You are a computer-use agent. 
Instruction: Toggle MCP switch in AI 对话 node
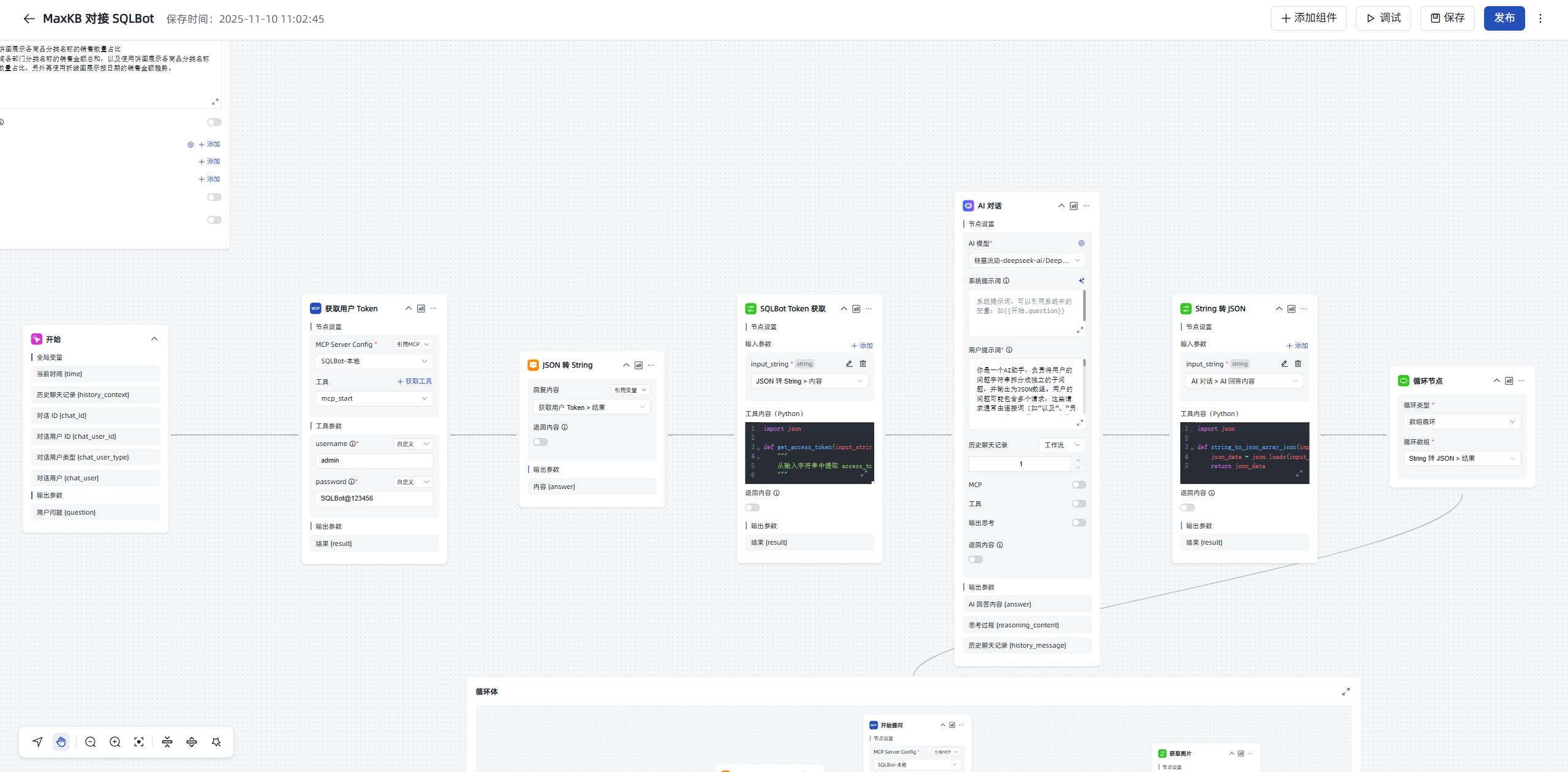(1079, 485)
